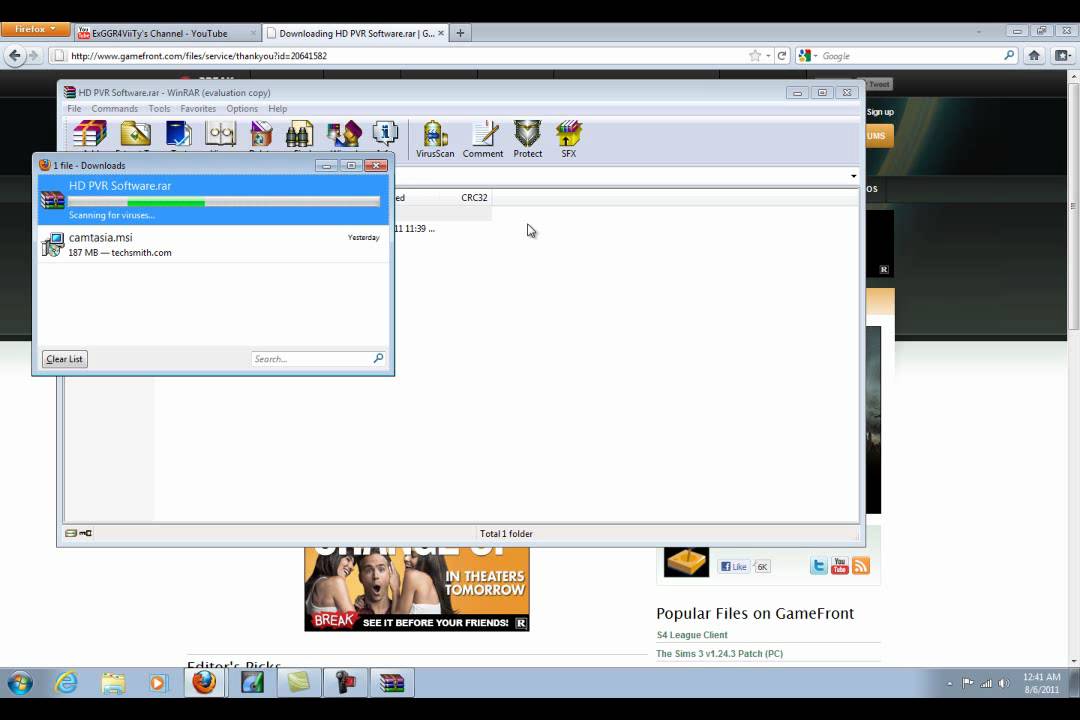Reload the page in Firefox
The image size is (1080, 720).
pos(782,56)
